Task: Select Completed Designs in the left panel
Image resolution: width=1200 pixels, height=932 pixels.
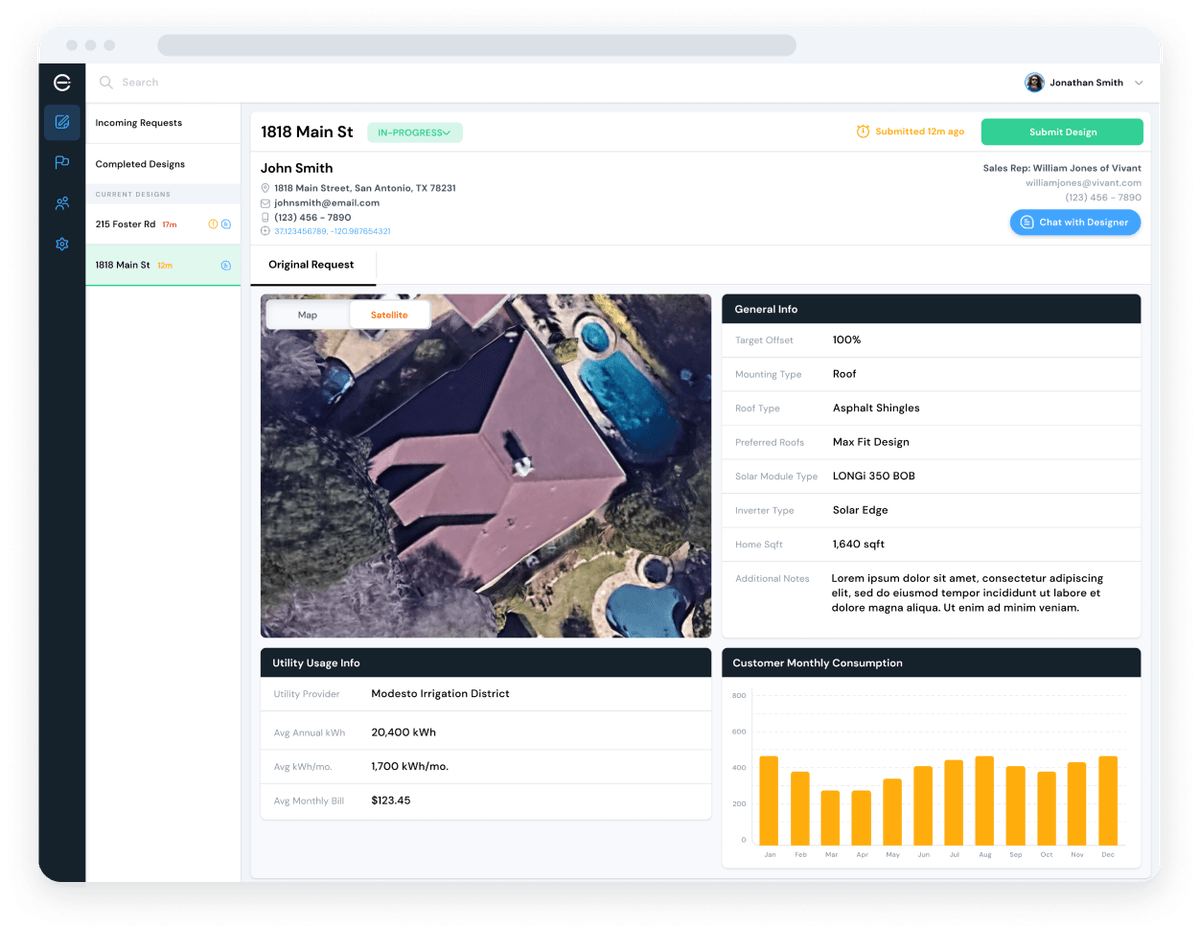Action: [x=141, y=163]
